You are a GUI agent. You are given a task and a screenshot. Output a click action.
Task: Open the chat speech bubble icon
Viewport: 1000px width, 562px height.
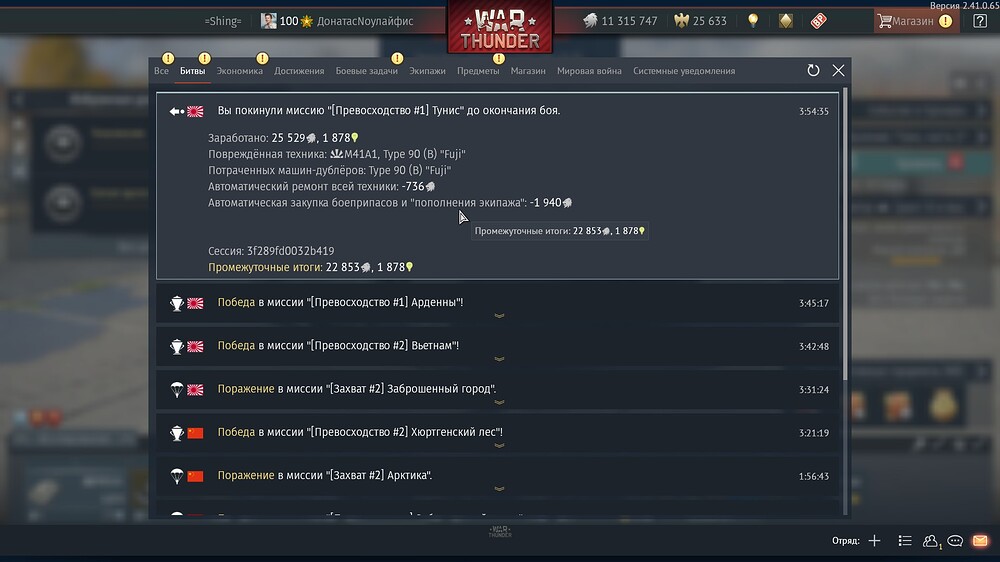click(x=955, y=541)
